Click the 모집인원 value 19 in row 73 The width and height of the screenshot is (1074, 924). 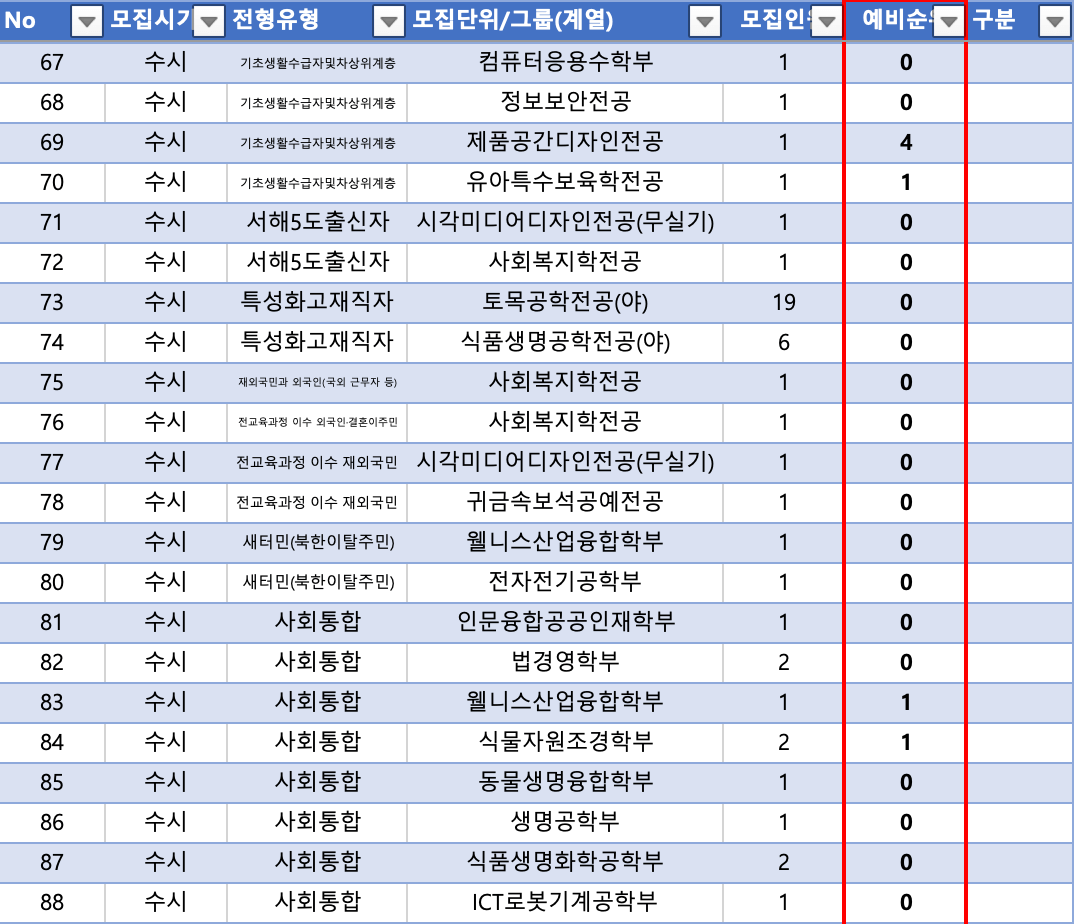(784, 302)
